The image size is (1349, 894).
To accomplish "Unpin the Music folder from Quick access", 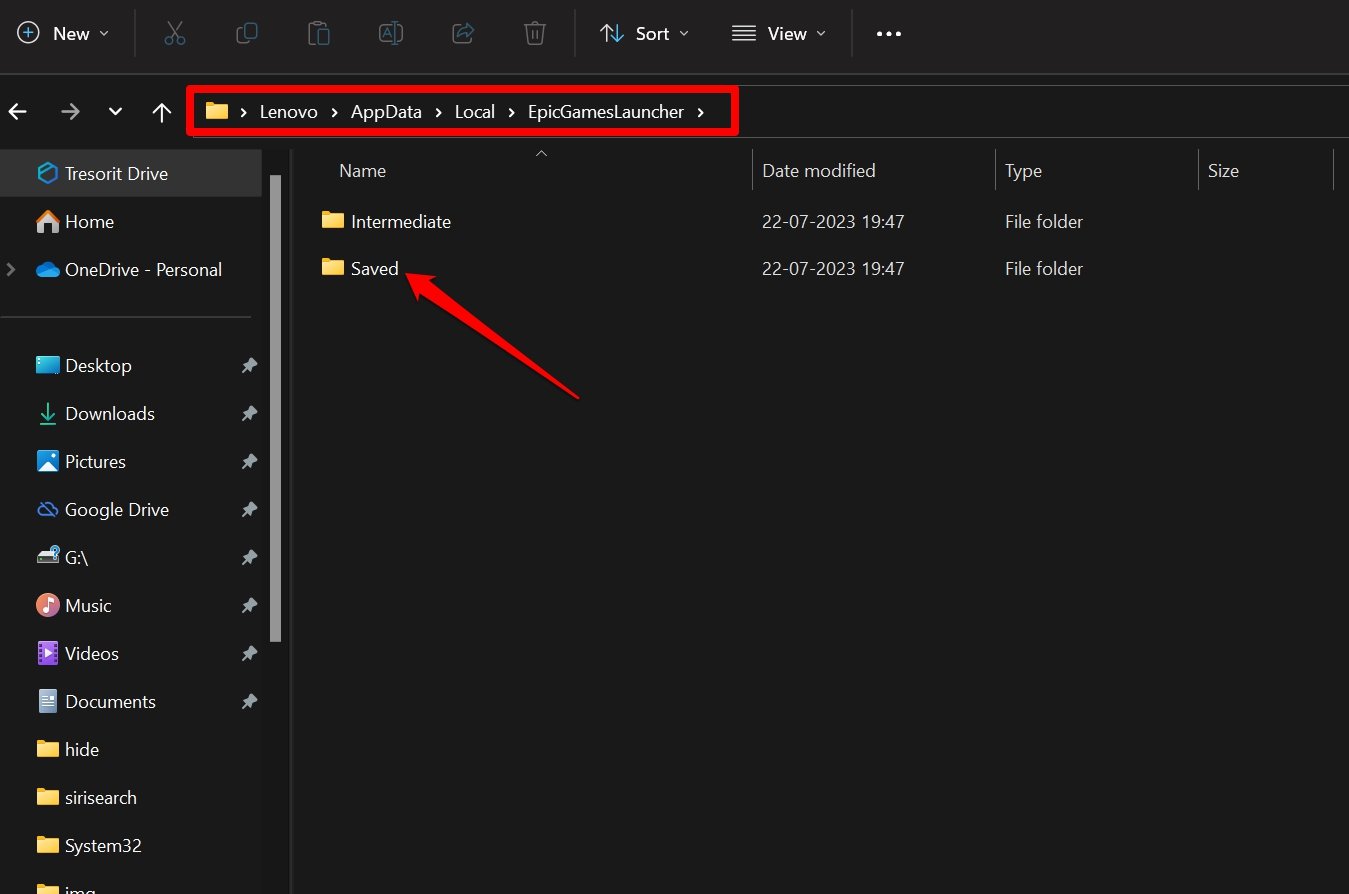I will click(248, 605).
